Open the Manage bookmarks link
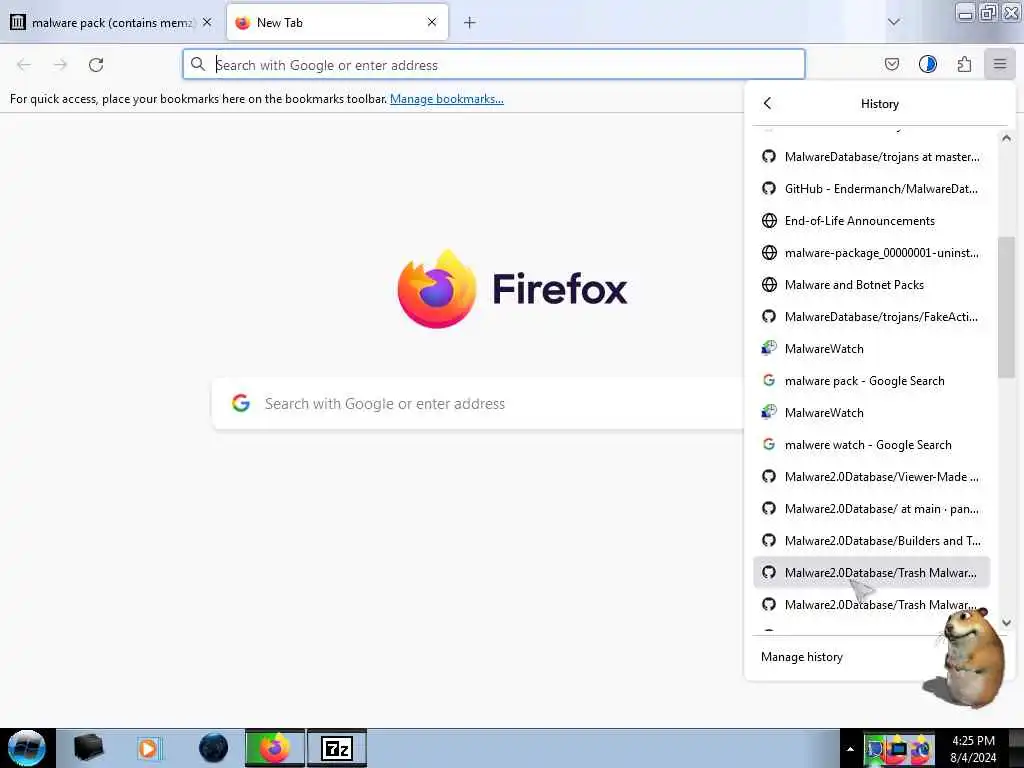Image resolution: width=1024 pixels, height=768 pixels. (x=447, y=99)
